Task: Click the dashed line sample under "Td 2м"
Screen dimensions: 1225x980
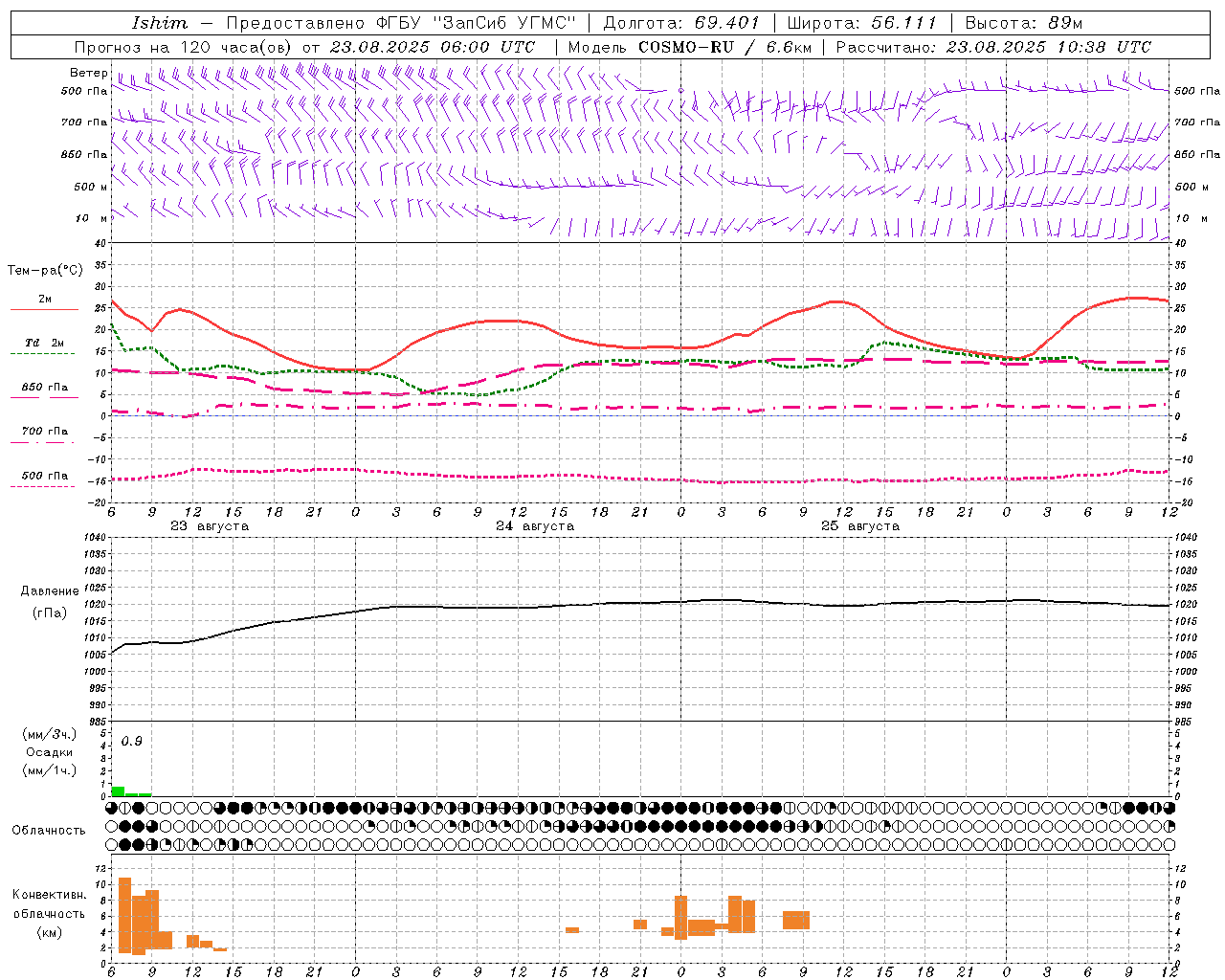Action: tap(42, 354)
